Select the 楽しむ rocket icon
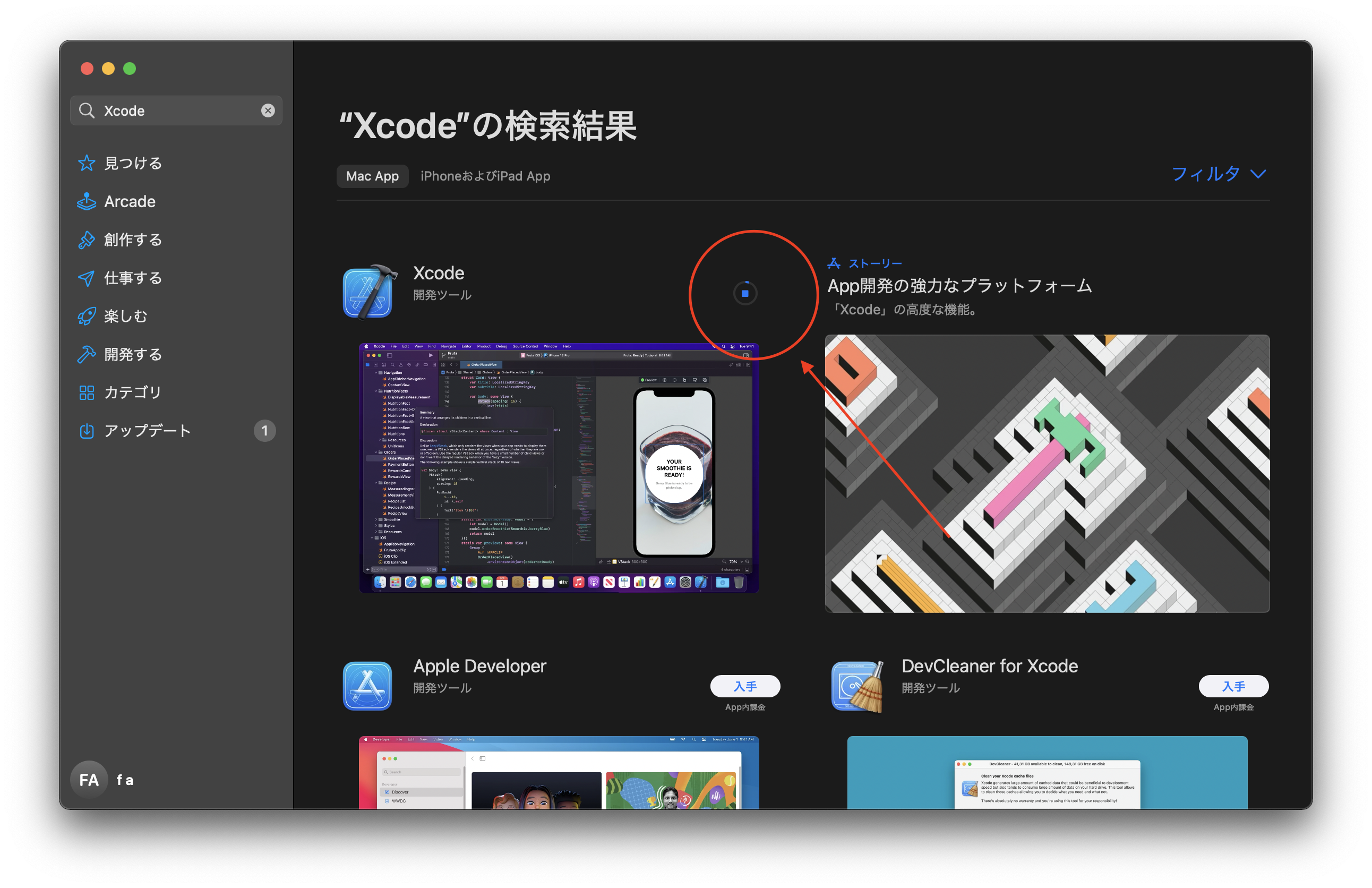 pos(87,316)
